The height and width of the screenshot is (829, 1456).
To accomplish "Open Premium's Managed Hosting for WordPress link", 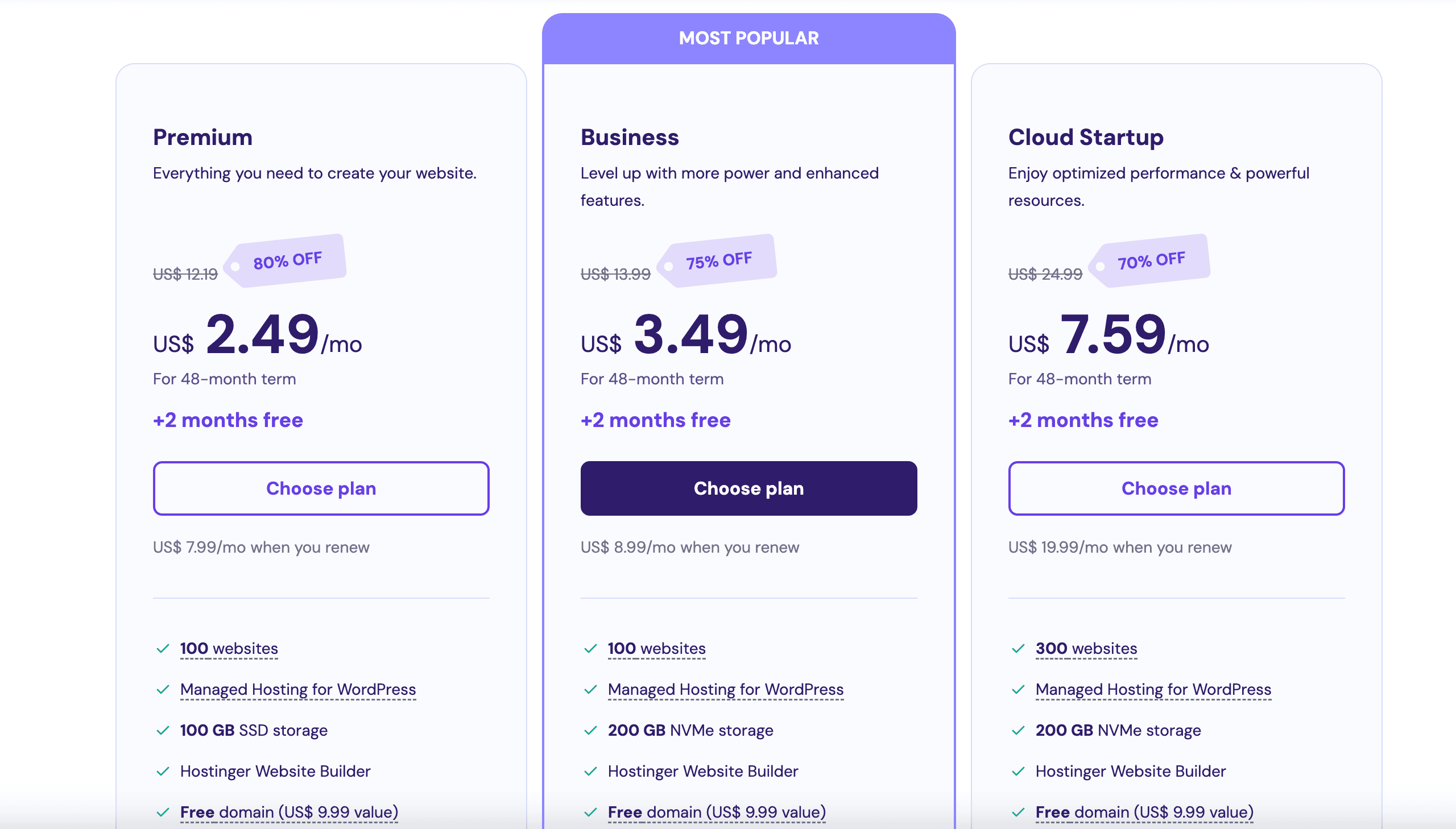I will pos(298,690).
